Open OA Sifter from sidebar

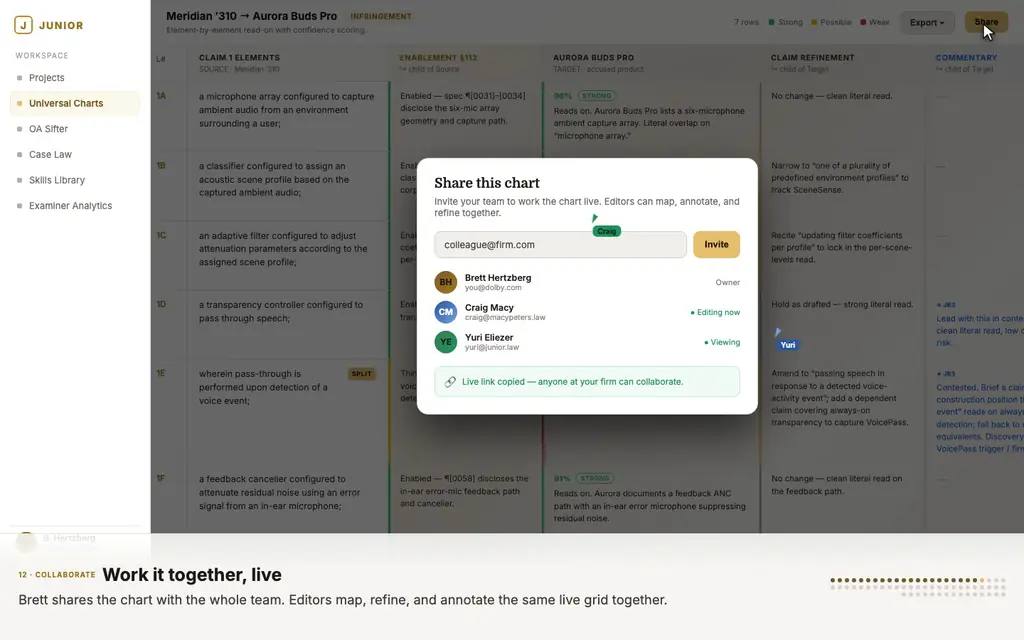coord(48,129)
